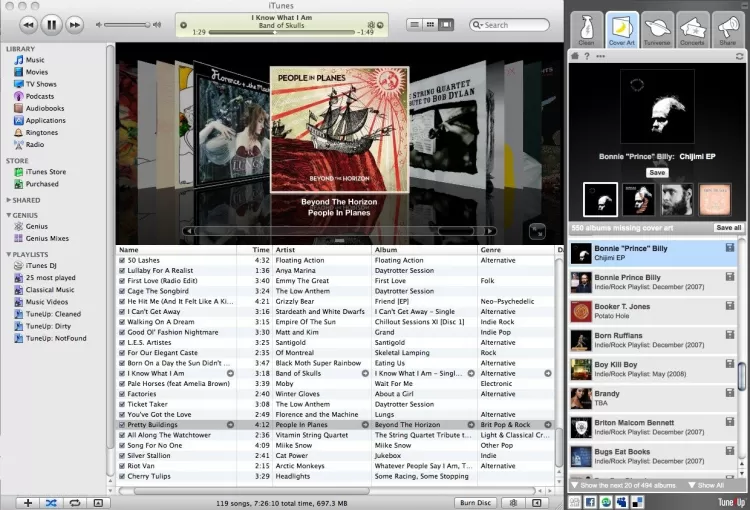Click the TuneUp home icon
Viewport: 750px width, 510px height.
coord(574,56)
